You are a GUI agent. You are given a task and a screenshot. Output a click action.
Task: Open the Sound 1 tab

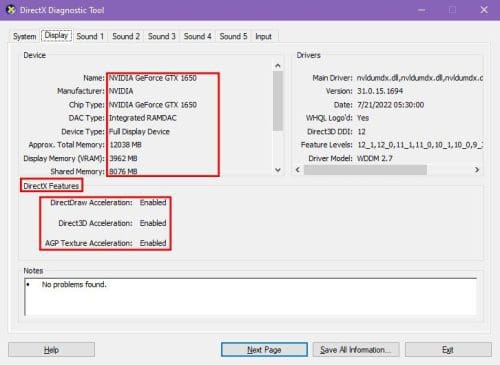(x=90, y=36)
